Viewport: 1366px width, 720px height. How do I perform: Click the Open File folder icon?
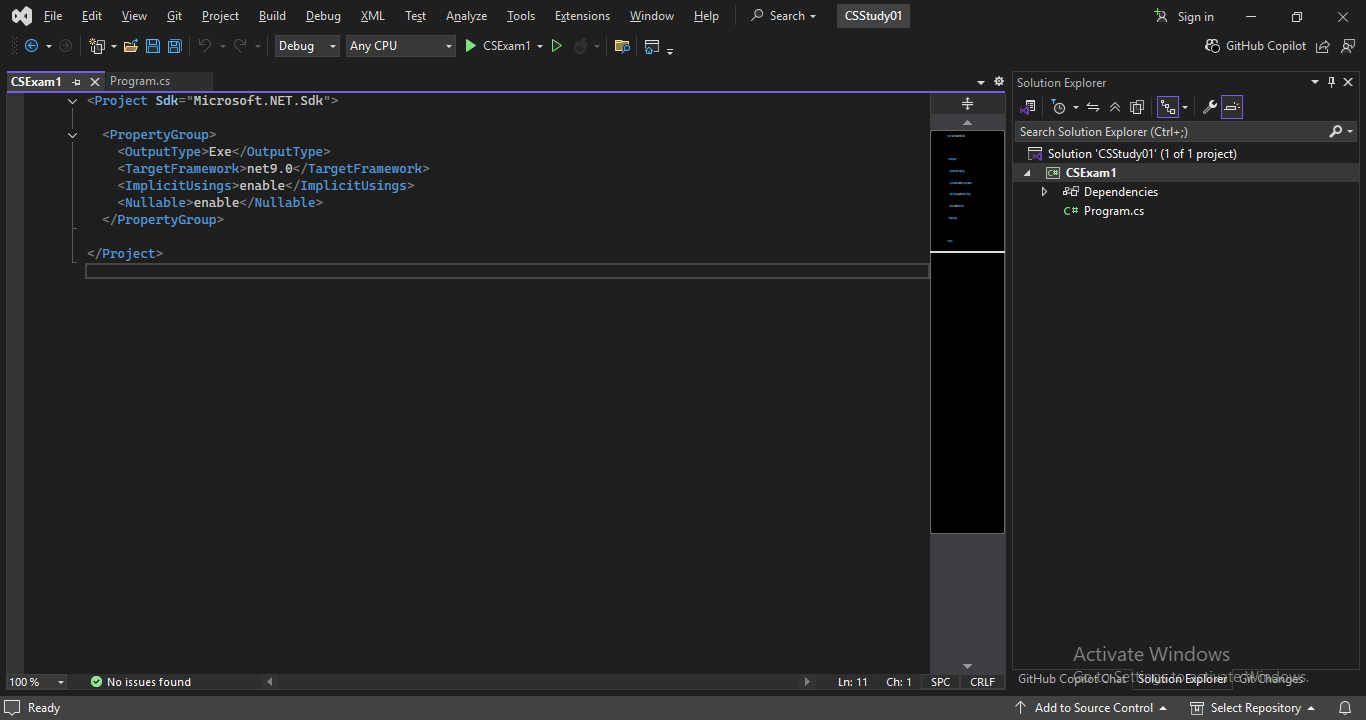coord(131,46)
